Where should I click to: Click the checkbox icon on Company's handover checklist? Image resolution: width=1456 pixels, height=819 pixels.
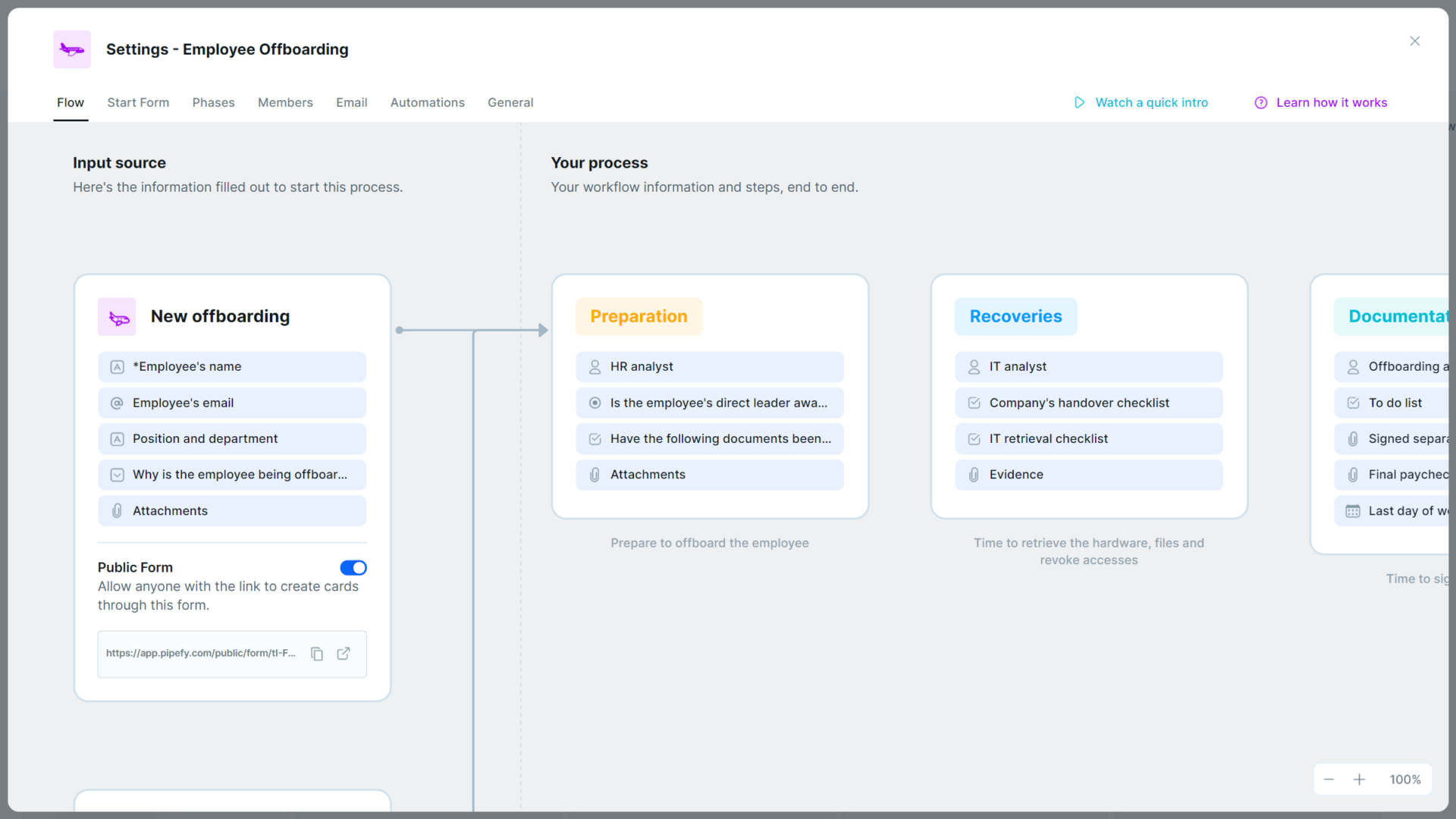pos(974,403)
